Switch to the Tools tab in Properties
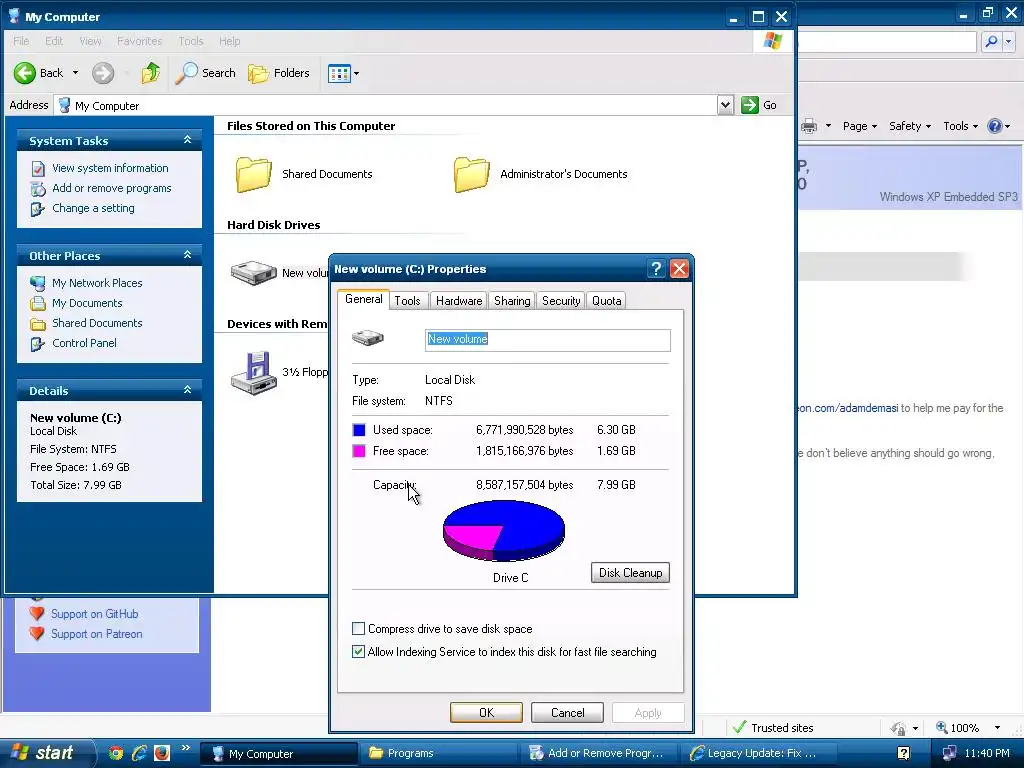The image size is (1024, 768). [x=408, y=301]
